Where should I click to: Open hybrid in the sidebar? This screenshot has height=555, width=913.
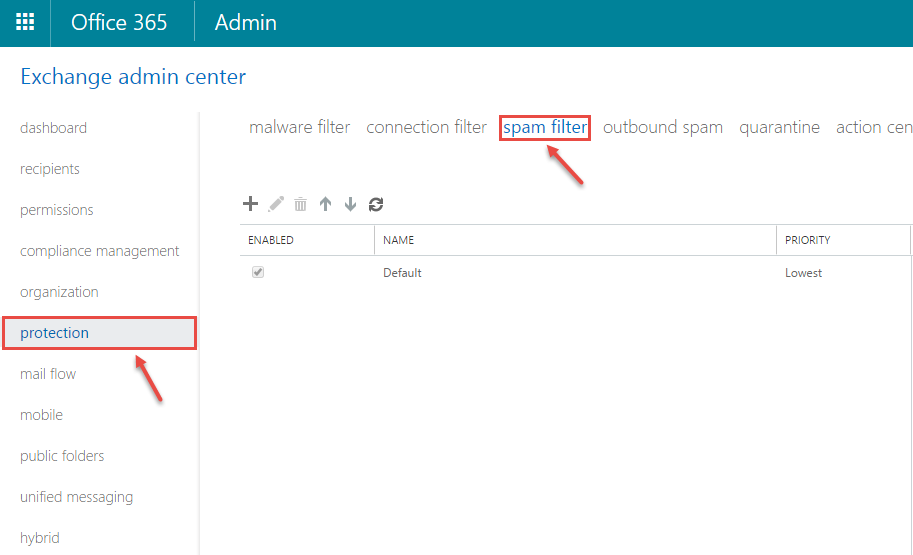tap(40, 538)
